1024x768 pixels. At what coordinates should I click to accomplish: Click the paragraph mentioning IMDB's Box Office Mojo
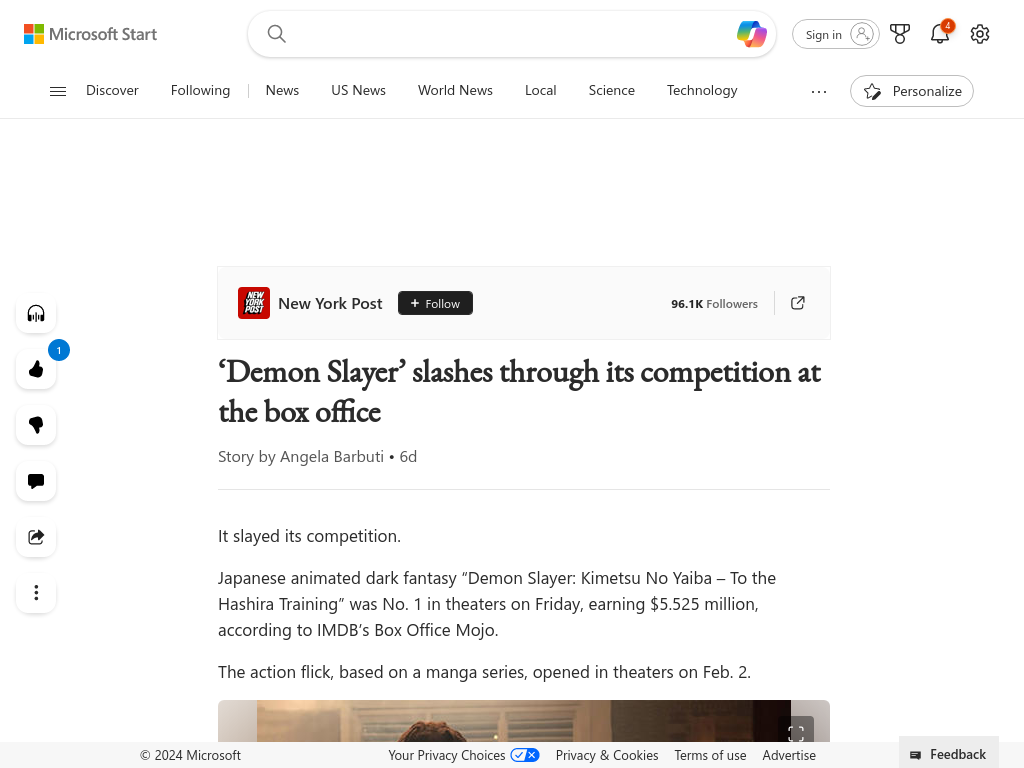click(x=497, y=604)
